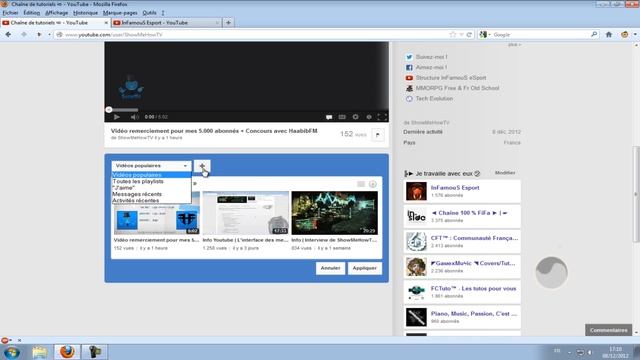The image size is (640, 360).
Task: Open the Marque-pages menu
Action: click(x=120, y=13)
